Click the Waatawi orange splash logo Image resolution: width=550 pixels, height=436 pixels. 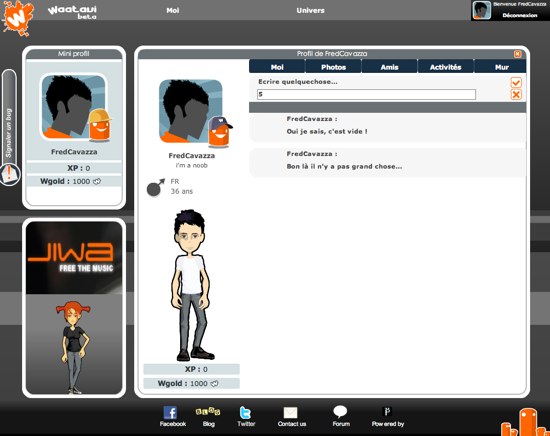coord(18,18)
